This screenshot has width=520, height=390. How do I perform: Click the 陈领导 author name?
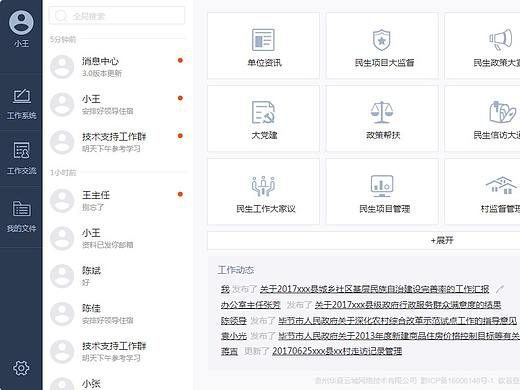coord(234,321)
